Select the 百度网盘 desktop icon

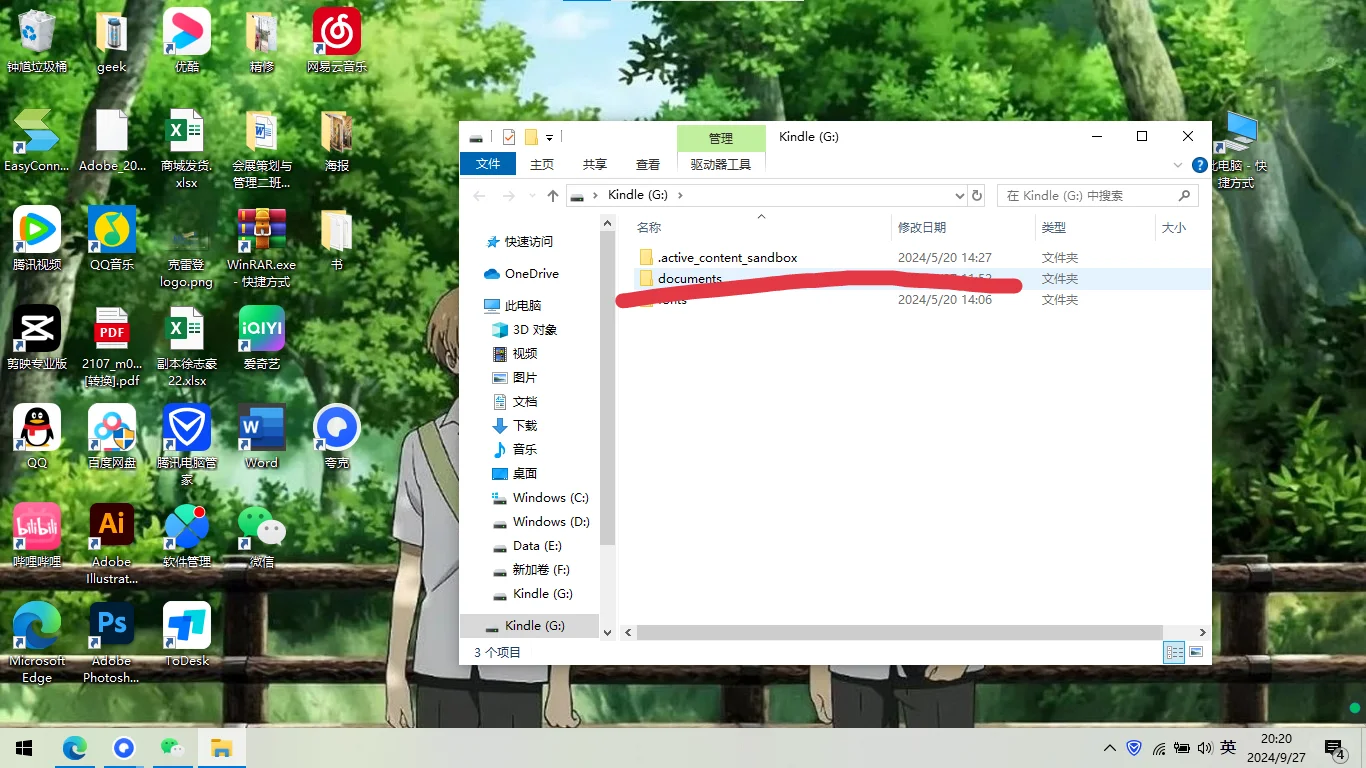[x=112, y=437]
